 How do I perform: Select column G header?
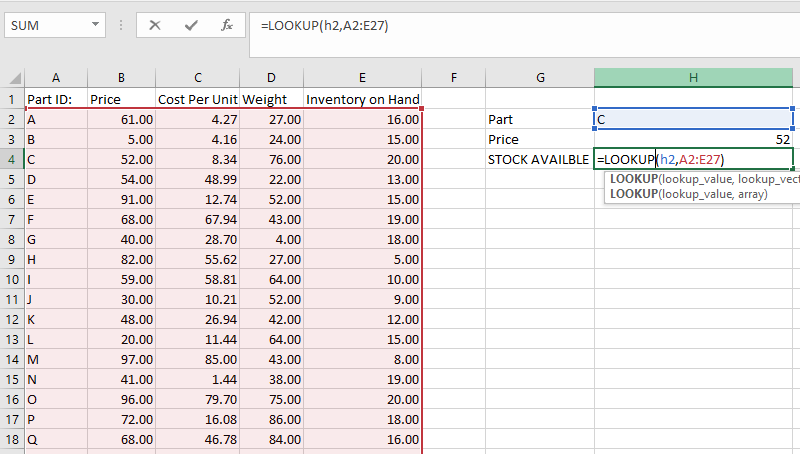540,78
